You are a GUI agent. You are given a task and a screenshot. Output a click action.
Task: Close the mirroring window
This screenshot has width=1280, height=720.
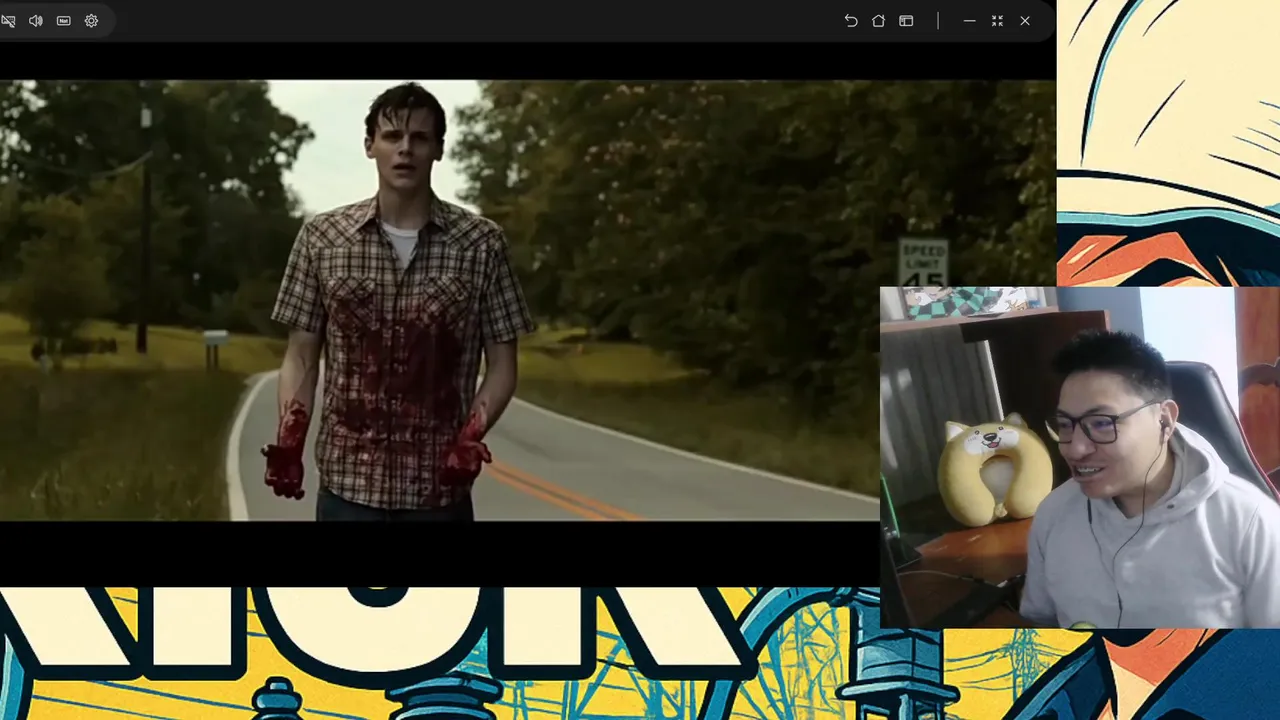1025,21
